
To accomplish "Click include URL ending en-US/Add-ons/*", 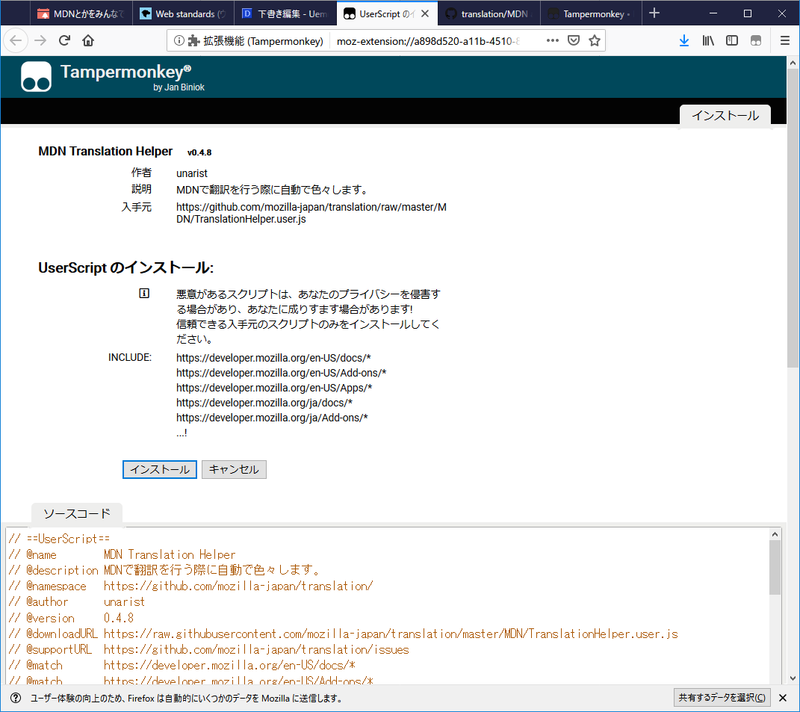I will tap(281, 373).
